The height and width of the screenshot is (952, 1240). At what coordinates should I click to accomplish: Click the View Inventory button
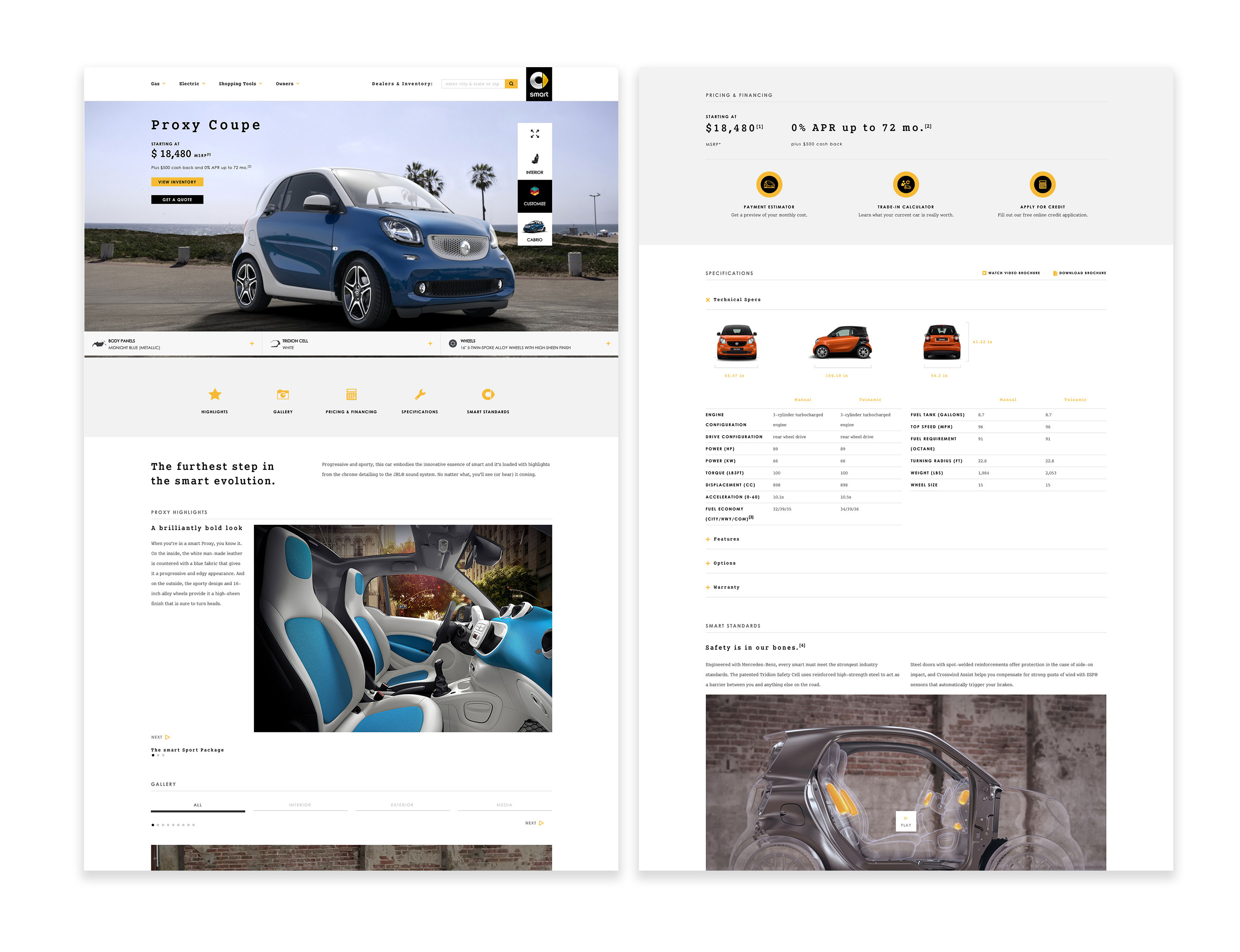pos(177,182)
